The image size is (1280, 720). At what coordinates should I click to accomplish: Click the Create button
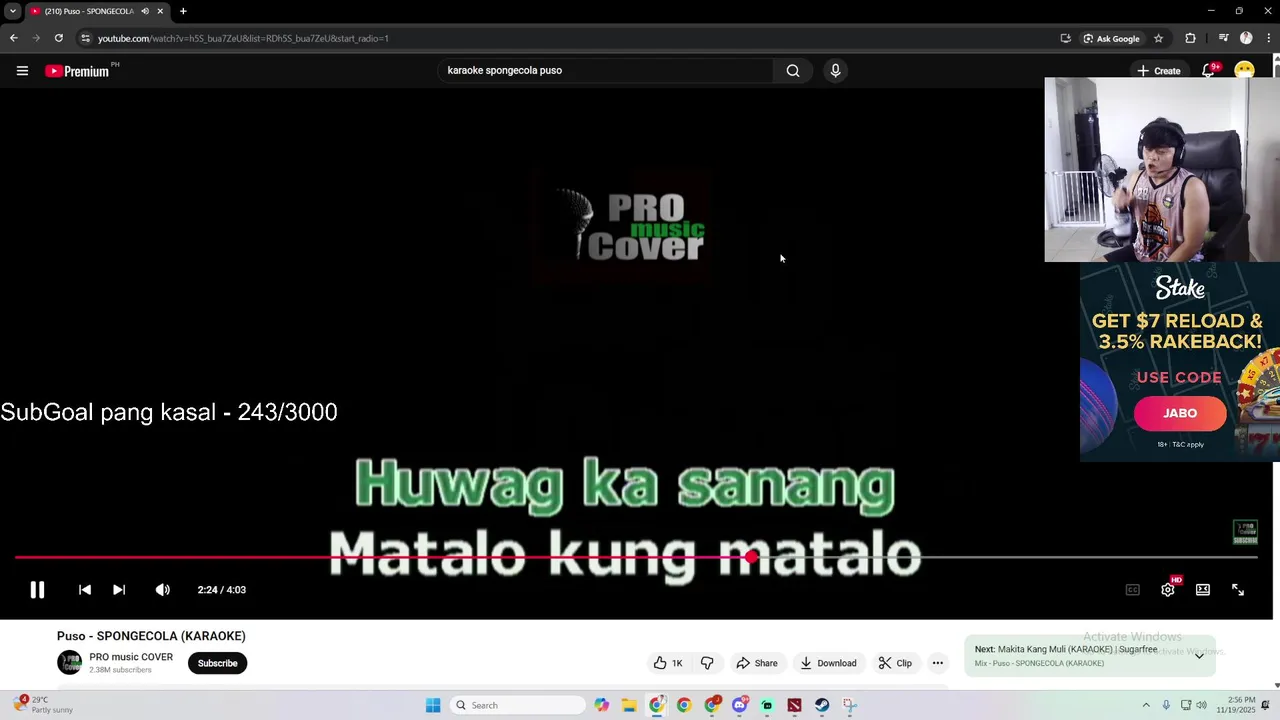(x=1159, y=71)
